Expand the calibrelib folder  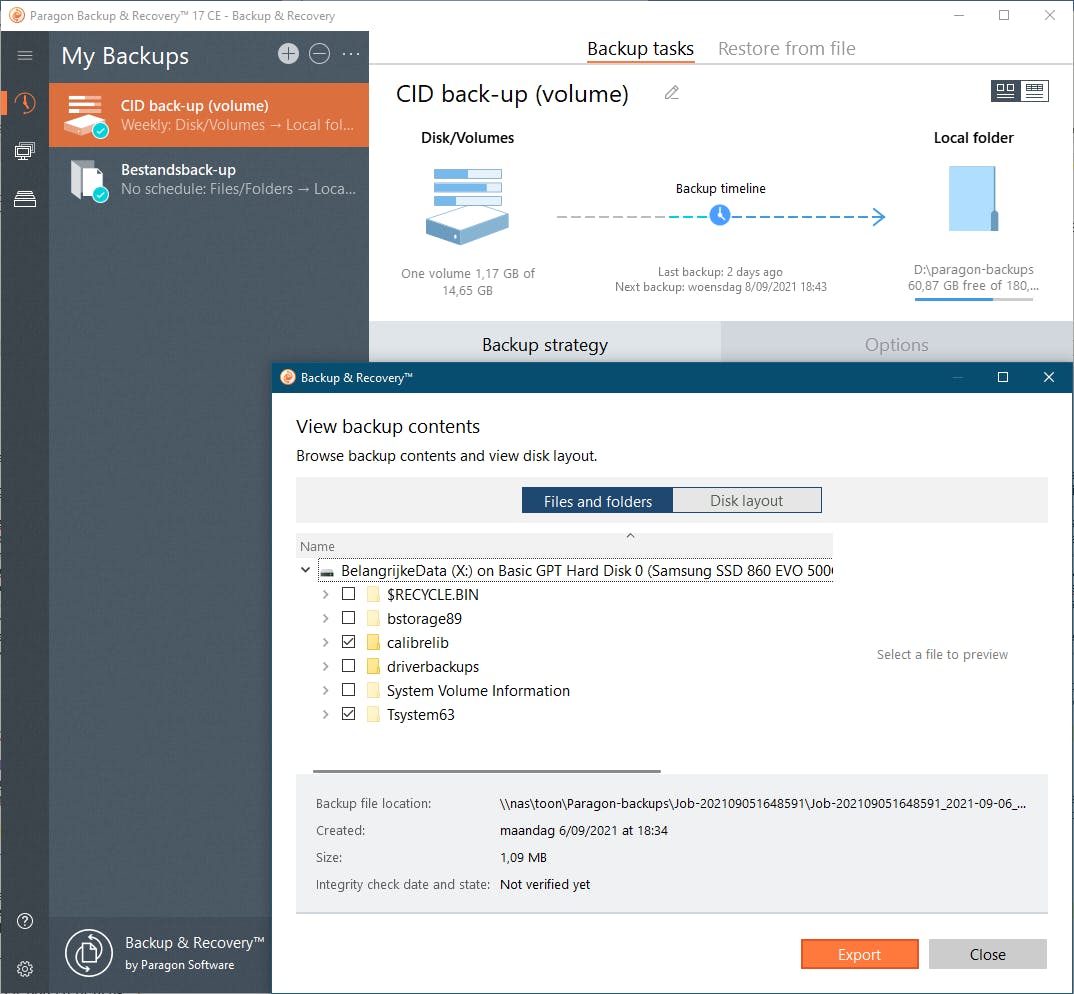coord(325,643)
